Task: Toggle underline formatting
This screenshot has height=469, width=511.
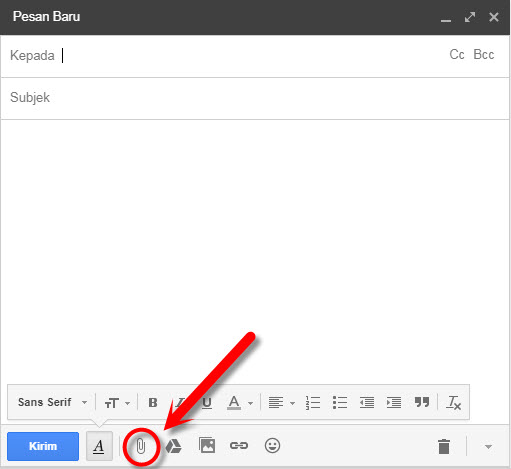Action: click(x=207, y=403)
